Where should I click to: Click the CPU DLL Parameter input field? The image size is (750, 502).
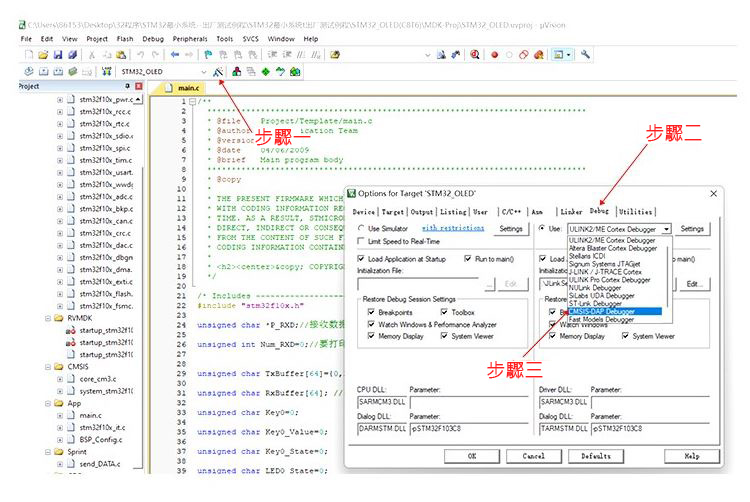click(x=468, y=401)
